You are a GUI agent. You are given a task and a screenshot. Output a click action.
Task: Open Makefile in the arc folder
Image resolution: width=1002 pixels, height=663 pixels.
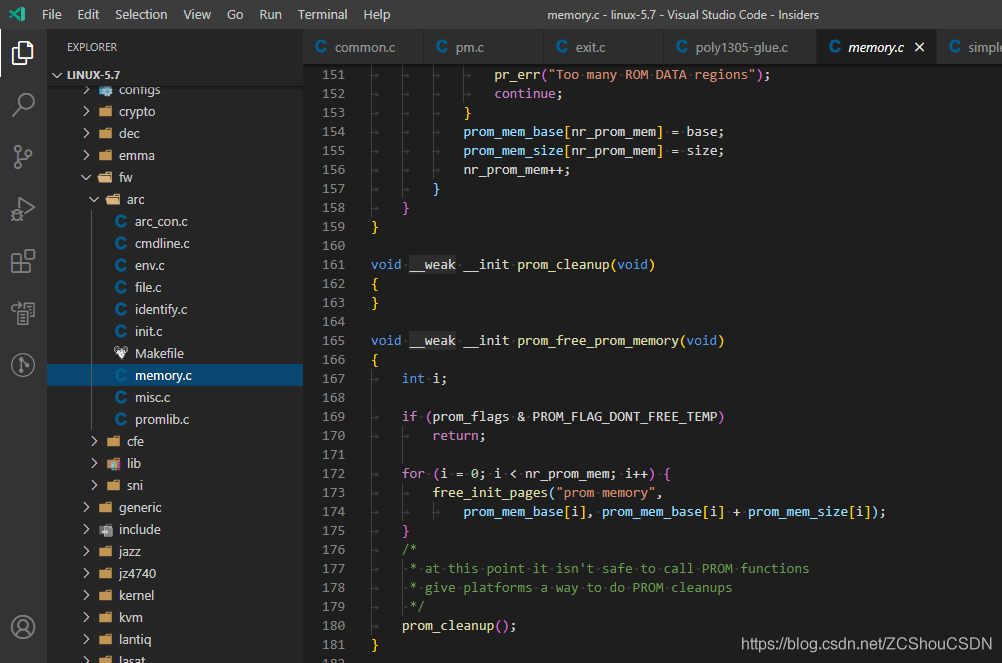click(159, 353)
